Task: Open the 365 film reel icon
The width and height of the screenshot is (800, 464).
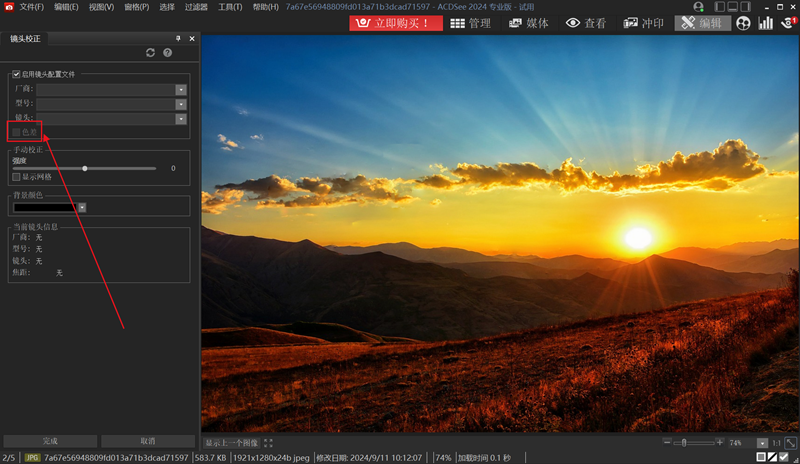Action: point(743,23)
